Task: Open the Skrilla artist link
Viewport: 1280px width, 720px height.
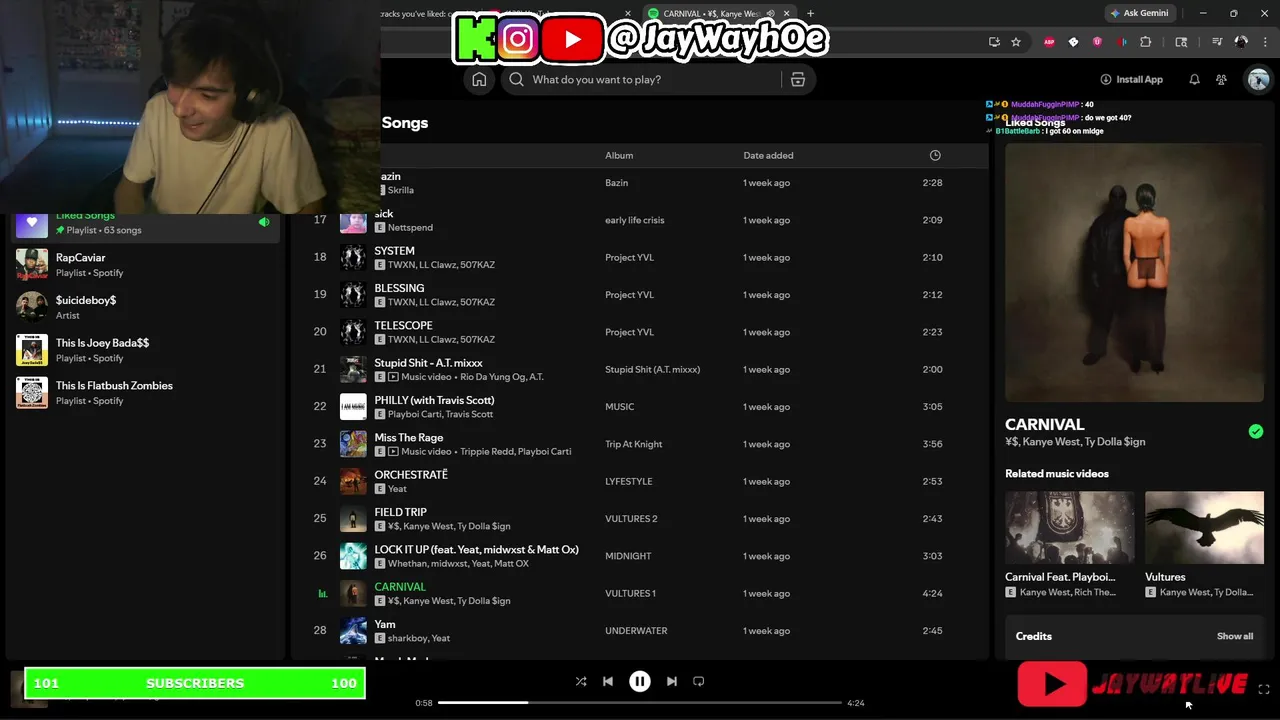Action: tap(401, 190)
